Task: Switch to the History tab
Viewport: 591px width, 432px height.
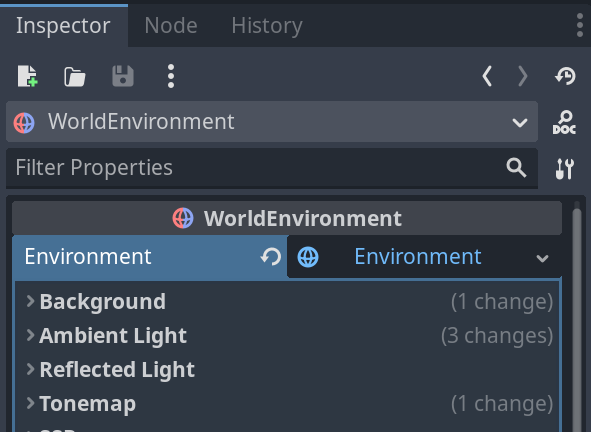Action: click(267, 26)
